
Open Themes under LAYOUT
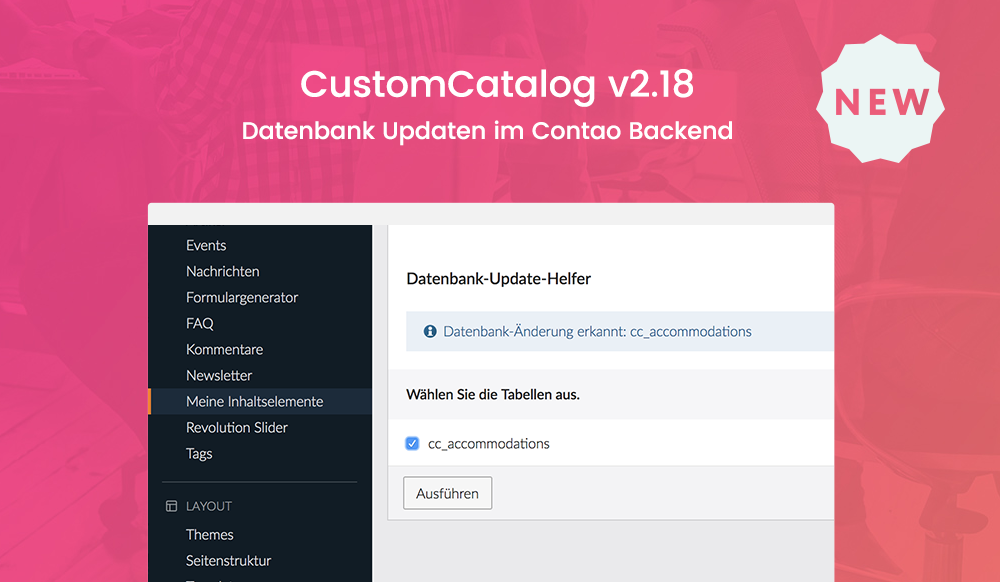[209, 535]
